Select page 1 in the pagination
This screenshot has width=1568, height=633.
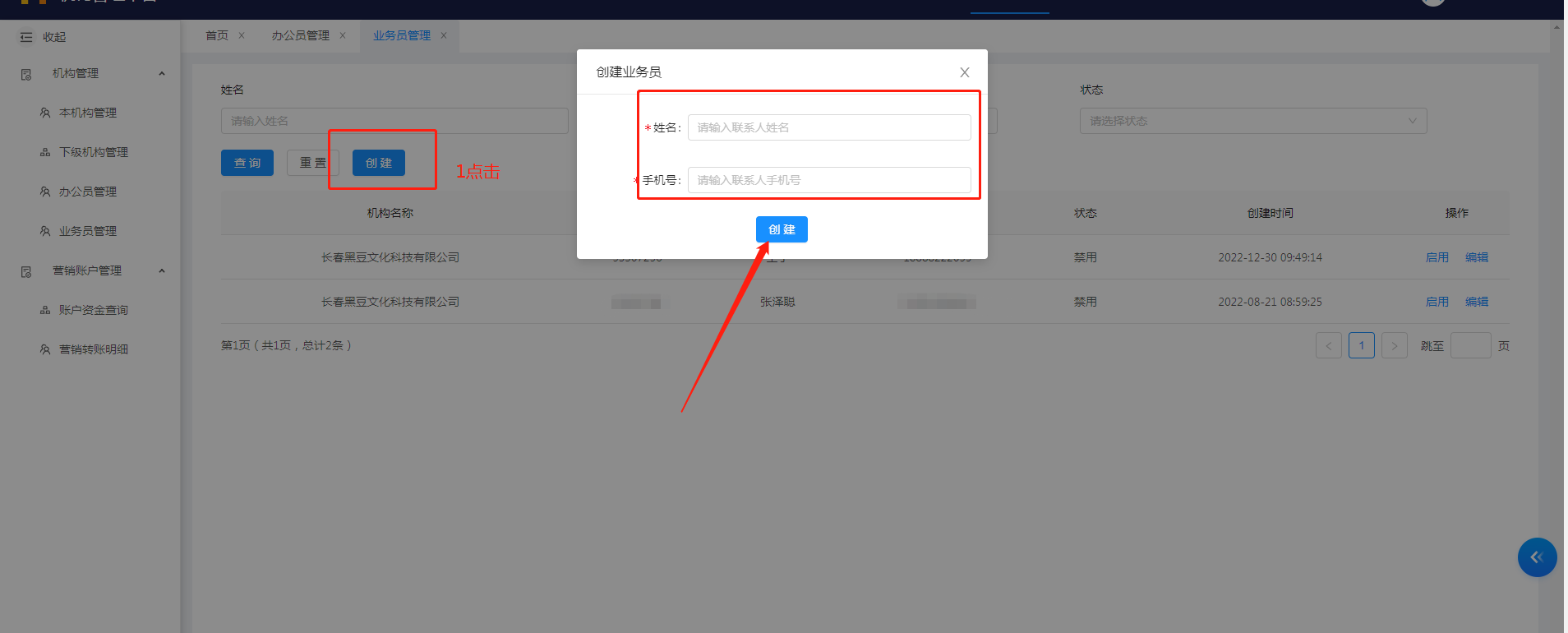[1362, 345]
